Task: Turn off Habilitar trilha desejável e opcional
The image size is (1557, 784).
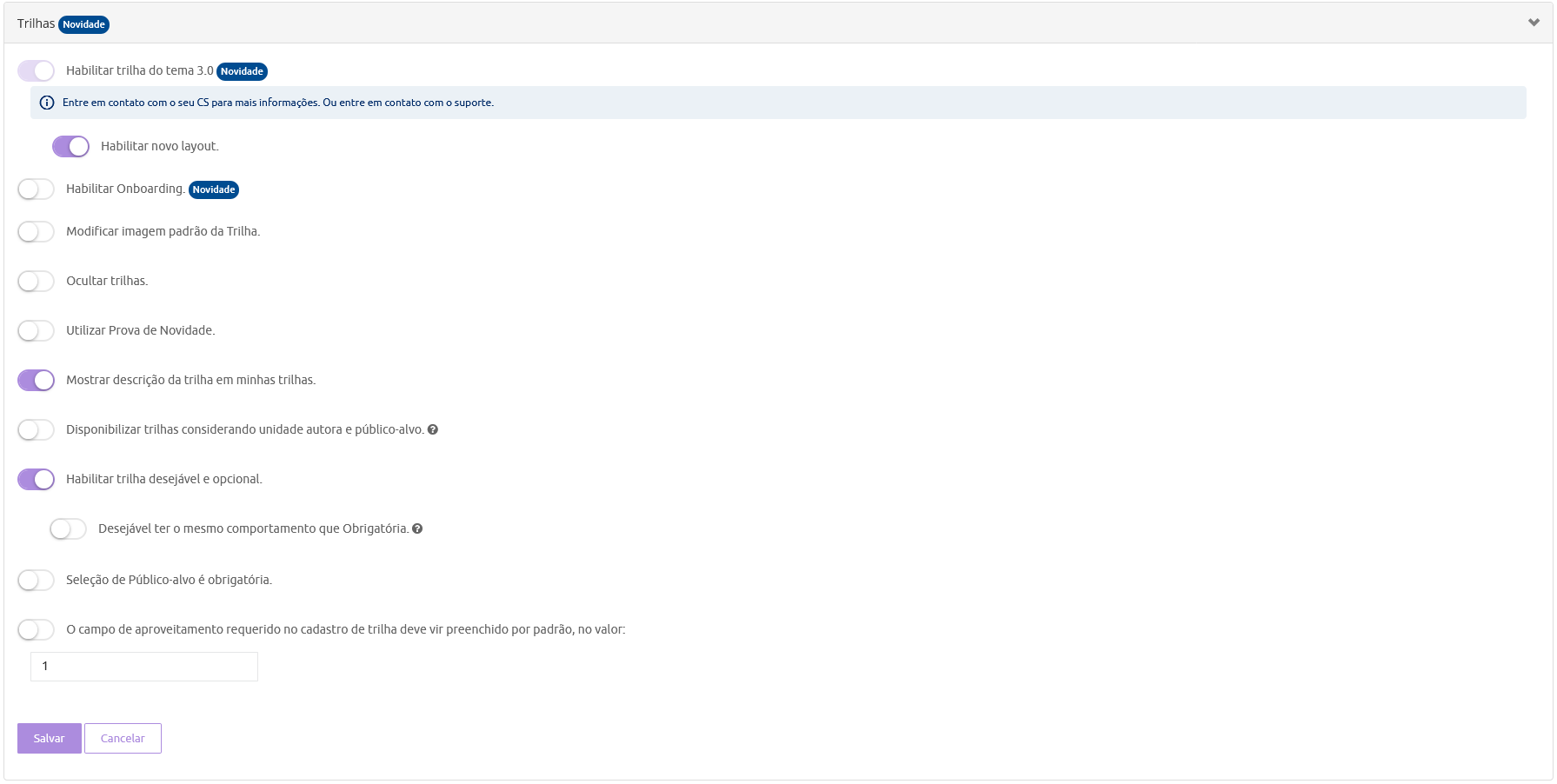Action: [36, 479]
